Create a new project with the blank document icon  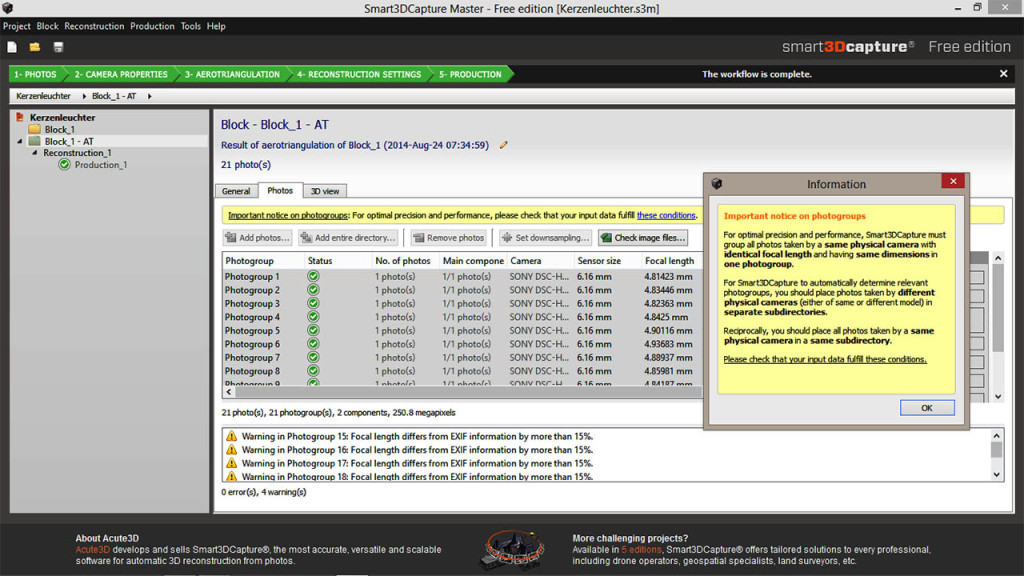12,47
